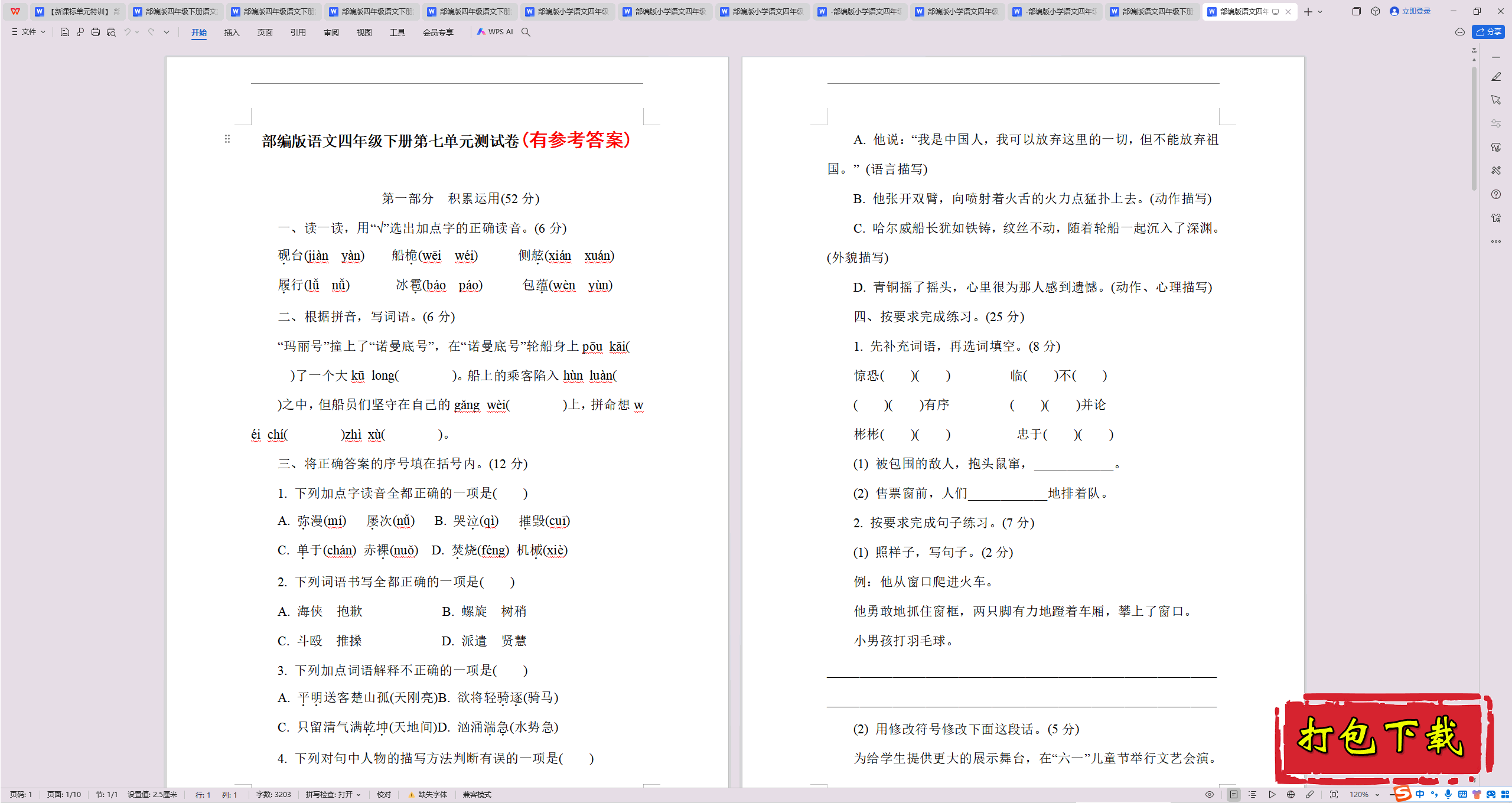The width and height of the screenshot is (1512, 803).
Task: Click the cloud sync status icon
Action: (x=1460, y=32)
